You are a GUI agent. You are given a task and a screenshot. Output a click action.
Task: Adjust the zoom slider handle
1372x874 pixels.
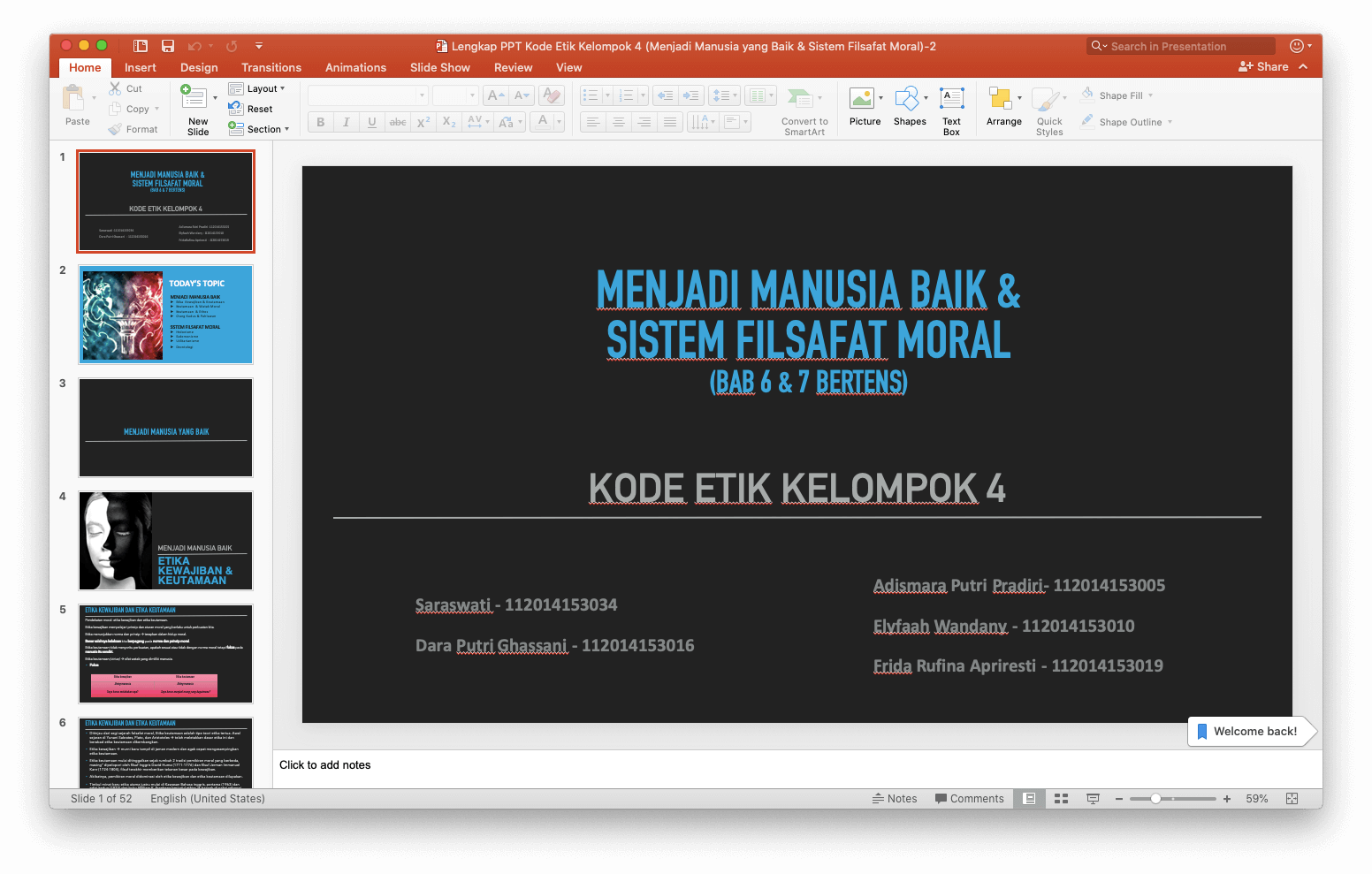1155,798
